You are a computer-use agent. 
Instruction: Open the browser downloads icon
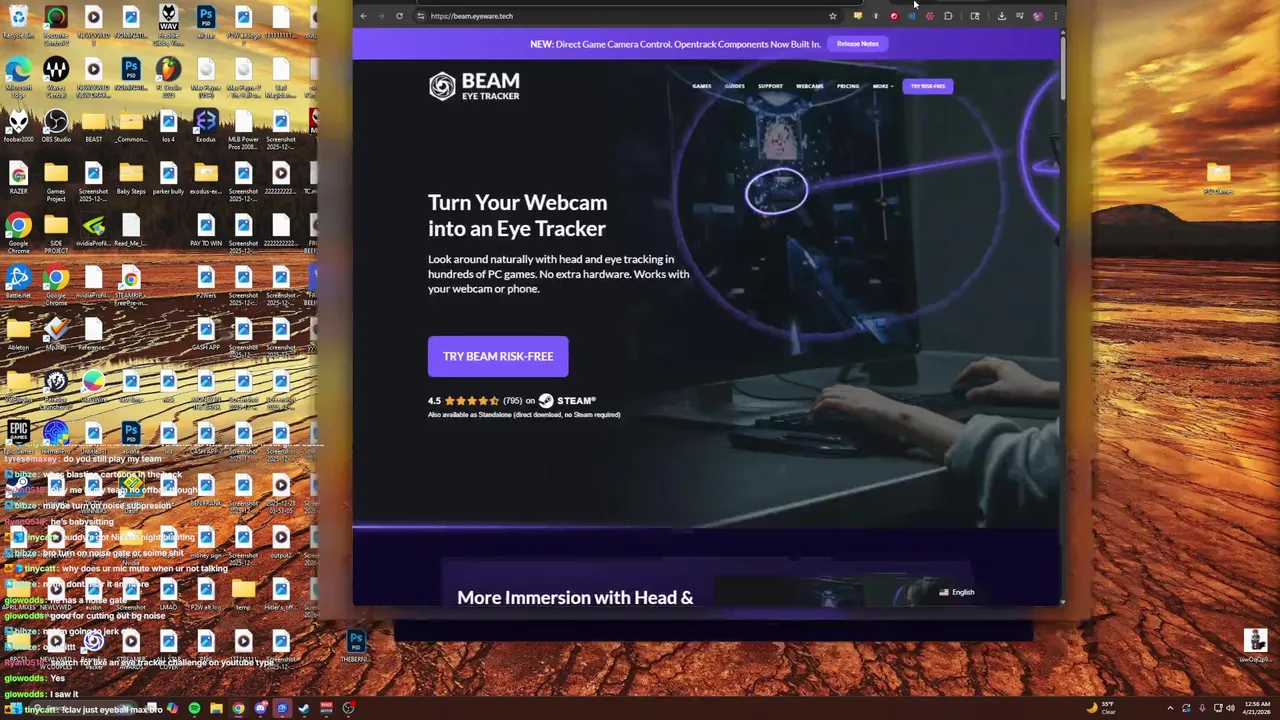1001,16
